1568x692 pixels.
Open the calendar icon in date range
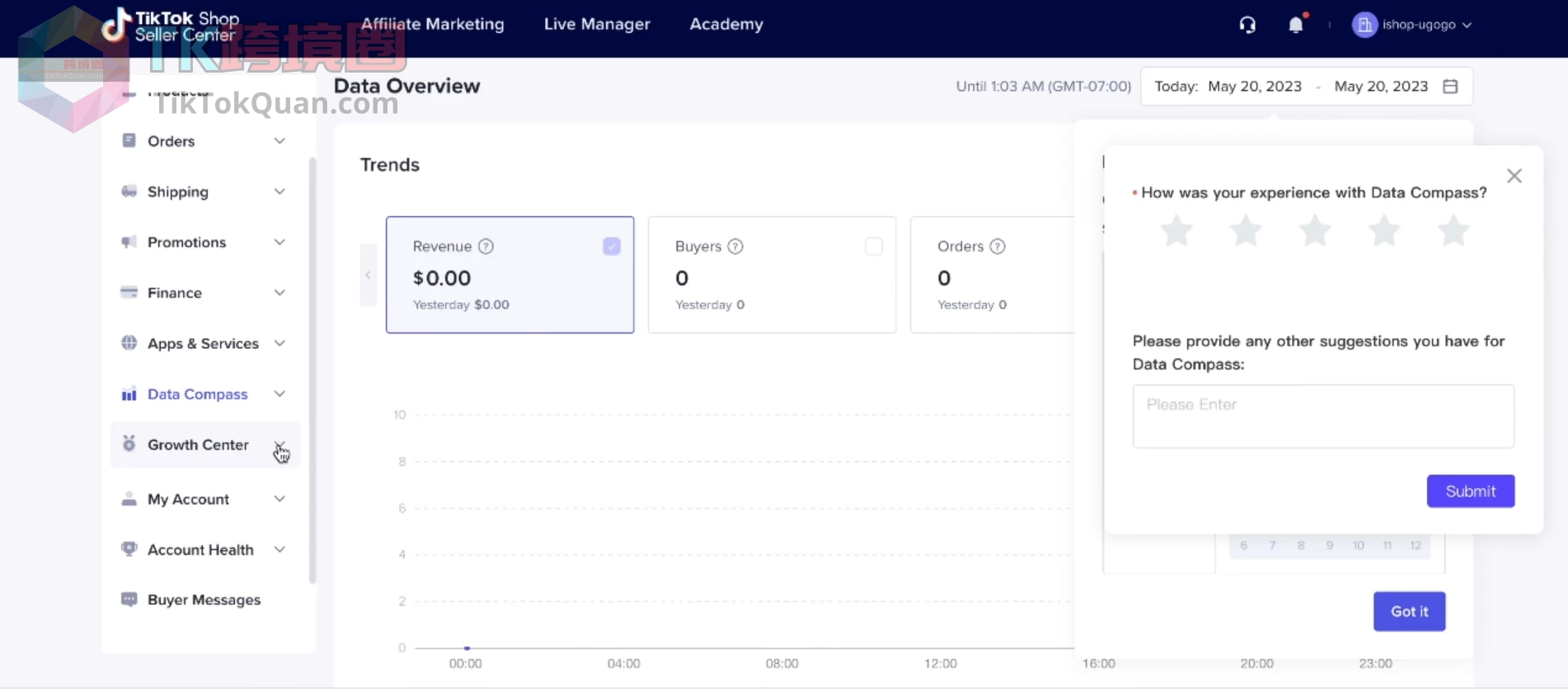click(1450, 86)
